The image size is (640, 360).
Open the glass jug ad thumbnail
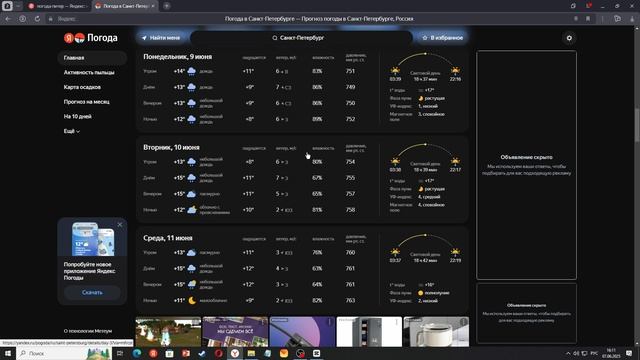coord(436,332)
